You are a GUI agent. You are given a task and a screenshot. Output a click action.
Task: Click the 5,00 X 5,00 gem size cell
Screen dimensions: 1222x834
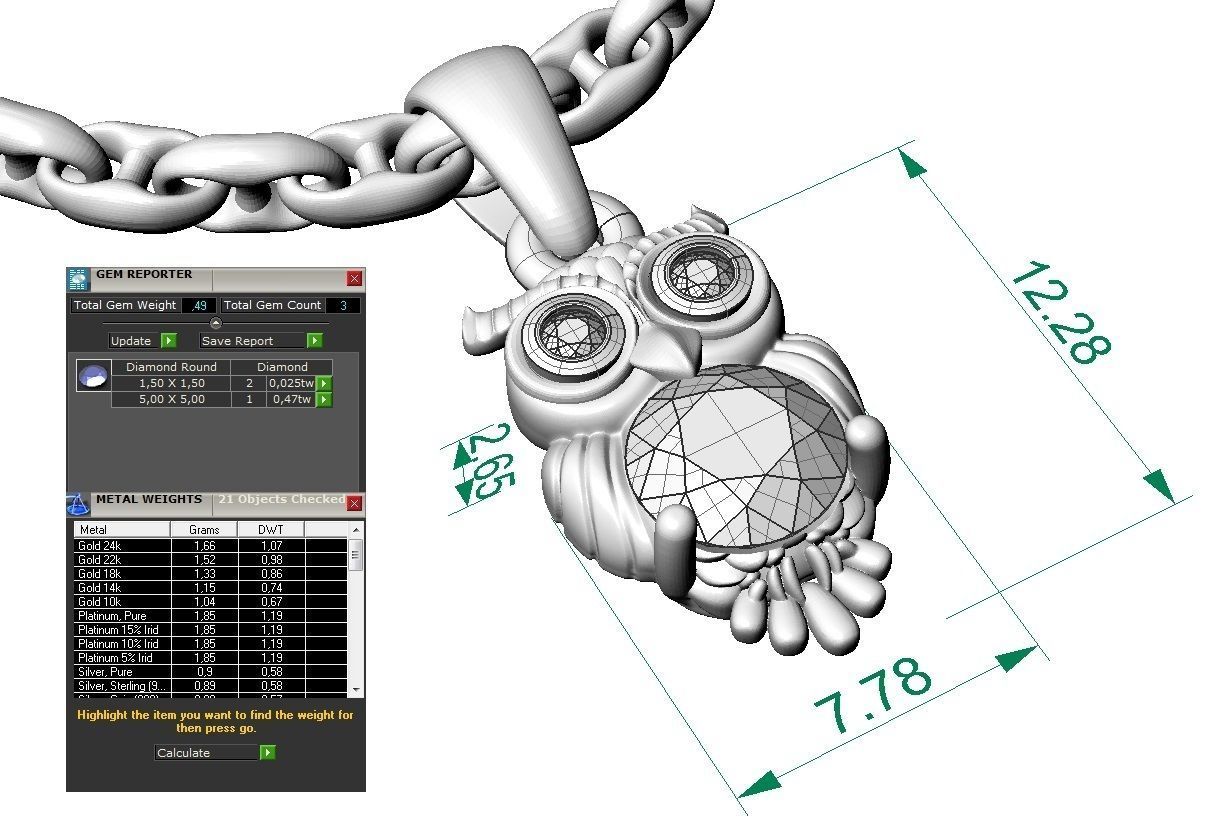[x=171, y=400]
